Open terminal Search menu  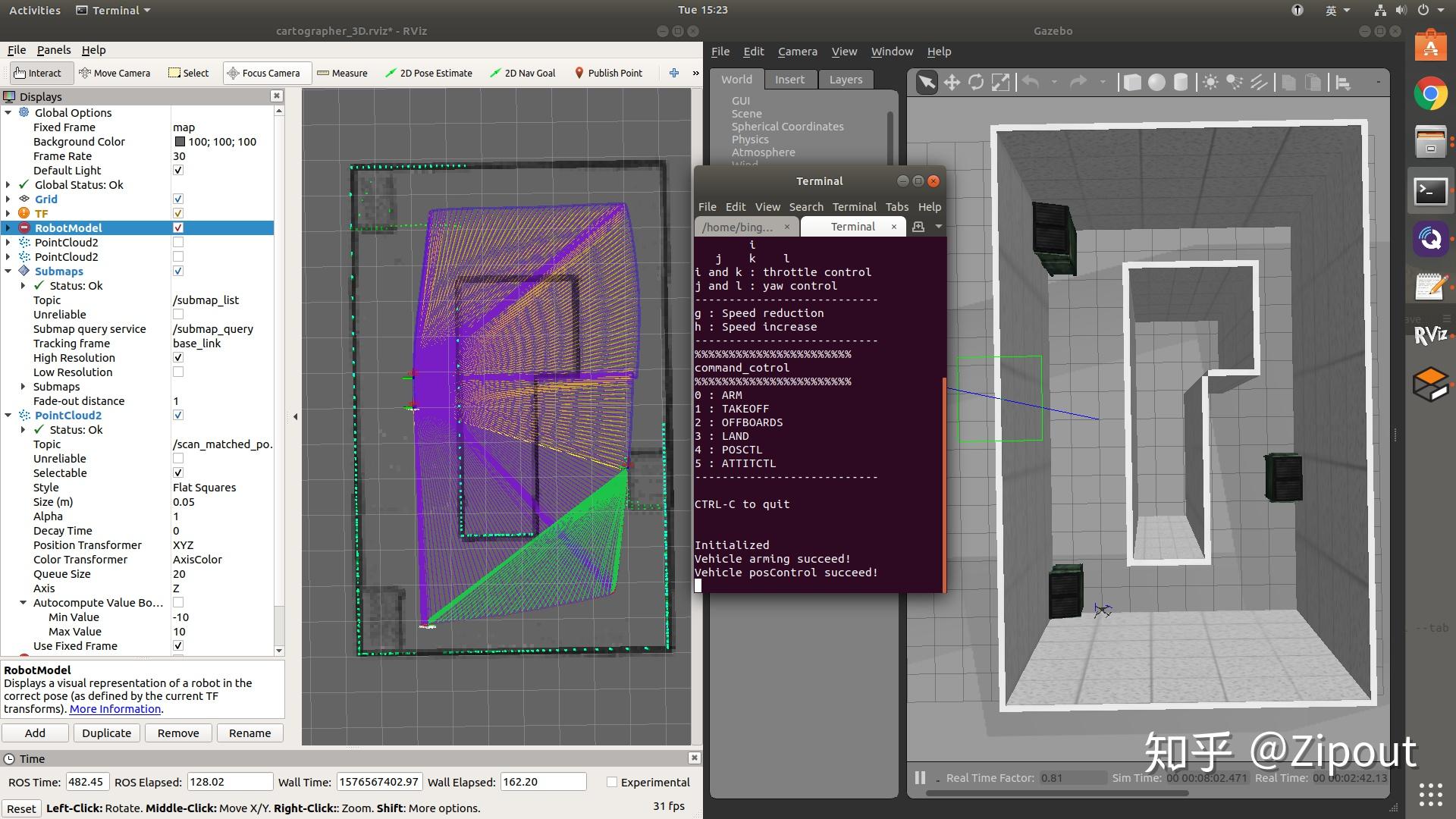[805, 207]
